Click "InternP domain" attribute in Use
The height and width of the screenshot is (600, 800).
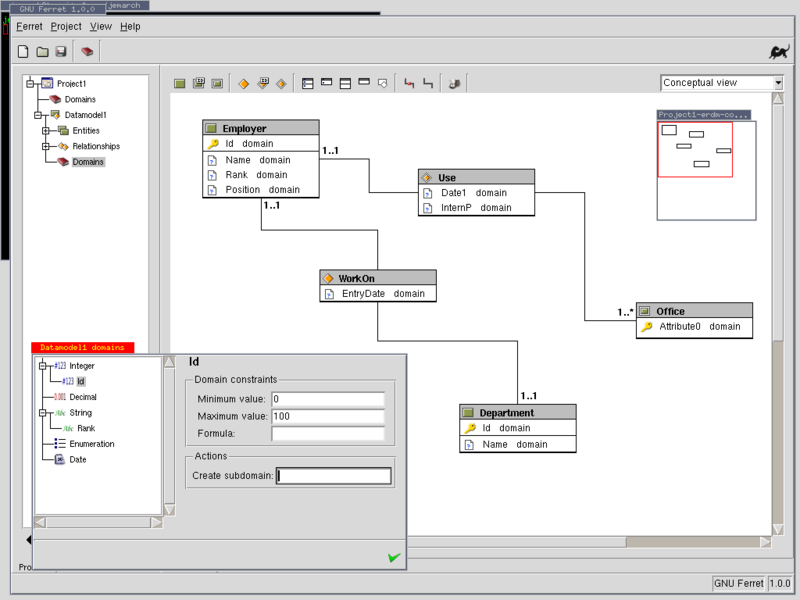click(476, 208)
